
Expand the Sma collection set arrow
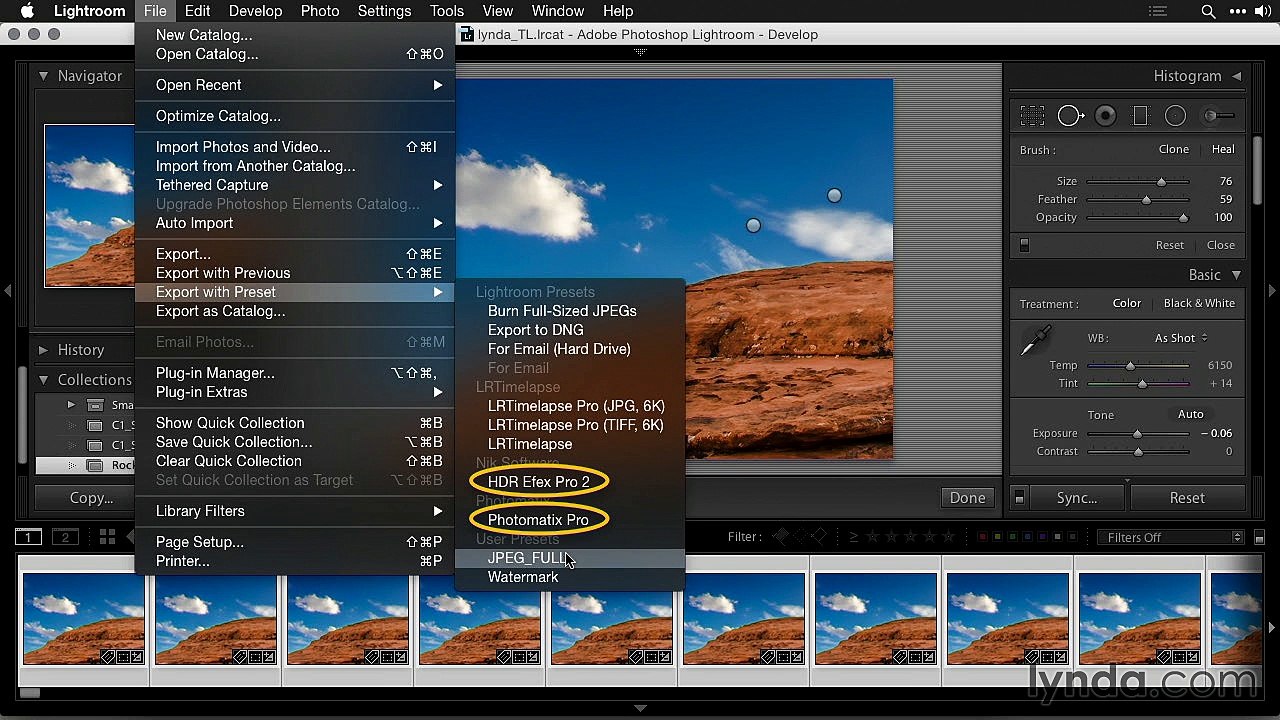click(71, 405)
